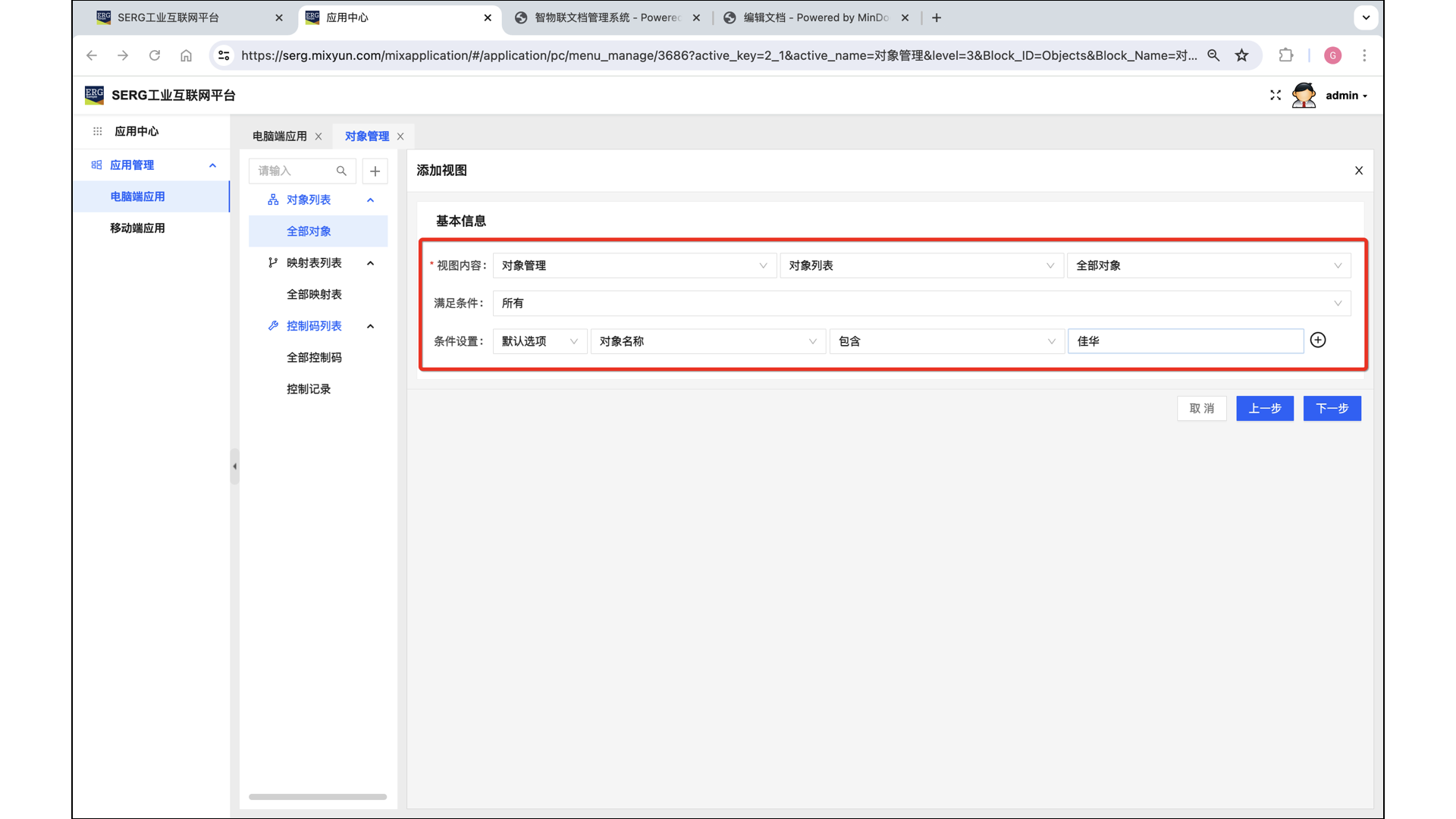Open the 满足条件 dropdown showing 所有
This screenshot has height=819, width=1456.
click(x=921, y=303)
